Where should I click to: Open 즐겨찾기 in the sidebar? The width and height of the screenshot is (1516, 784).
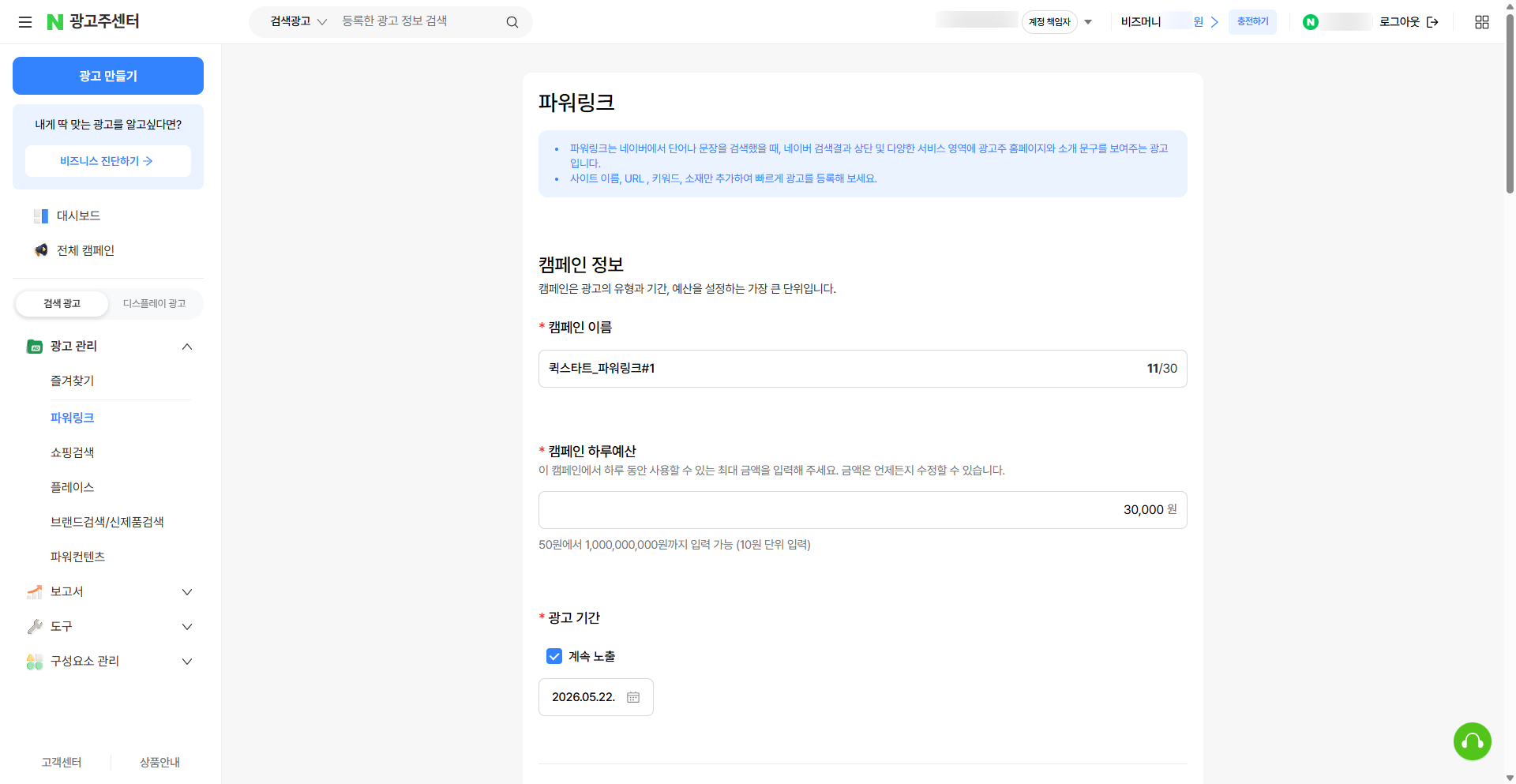pos(73,381)
